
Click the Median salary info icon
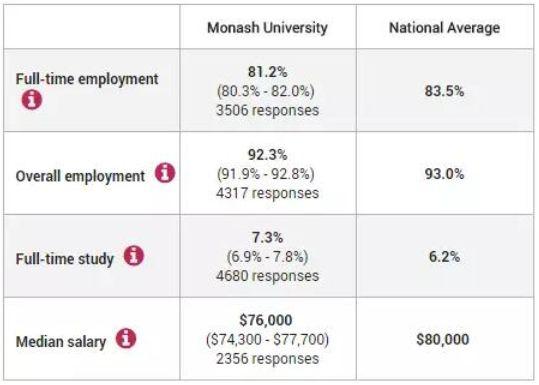tap(126, 339)
